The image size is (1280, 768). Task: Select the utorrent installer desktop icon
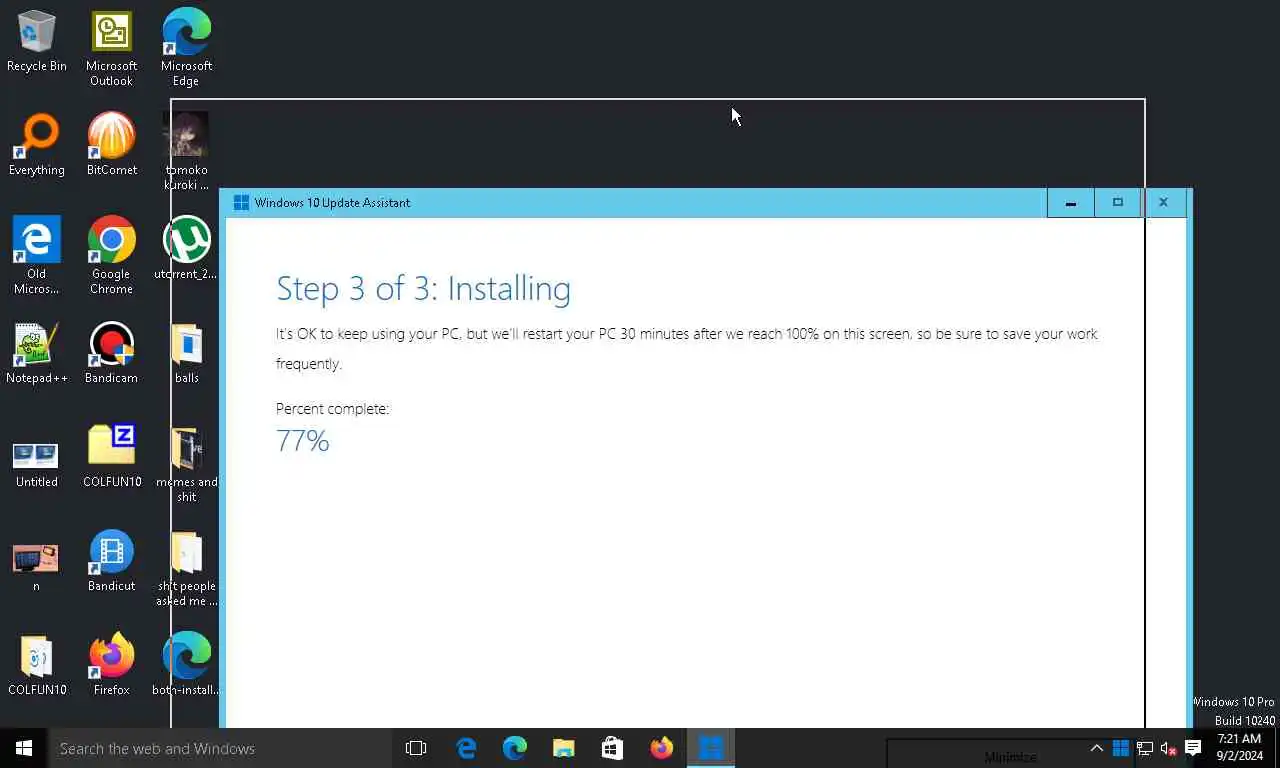(x=186, y=249)
